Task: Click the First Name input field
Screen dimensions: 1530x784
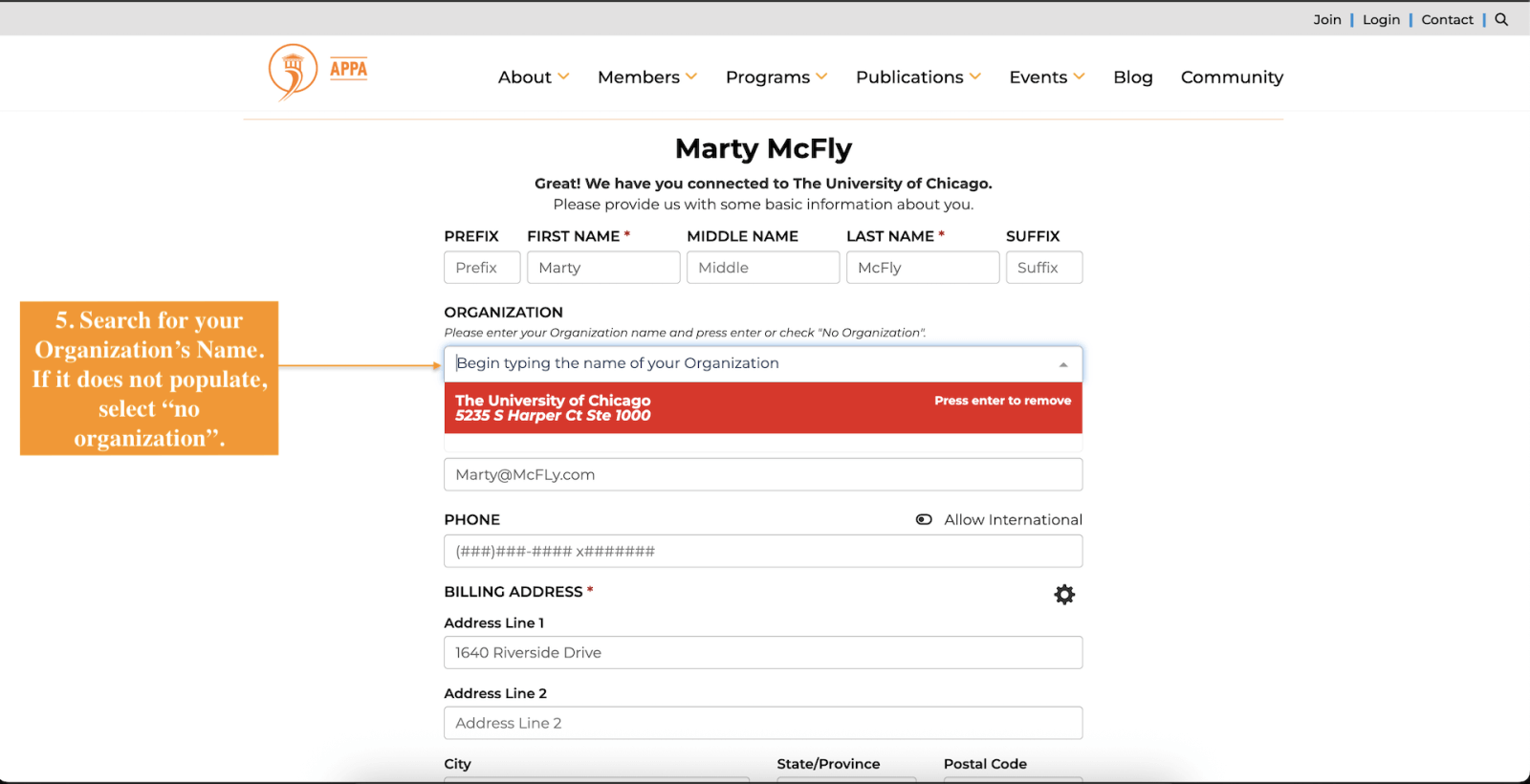Action: [x=603, y=268]
